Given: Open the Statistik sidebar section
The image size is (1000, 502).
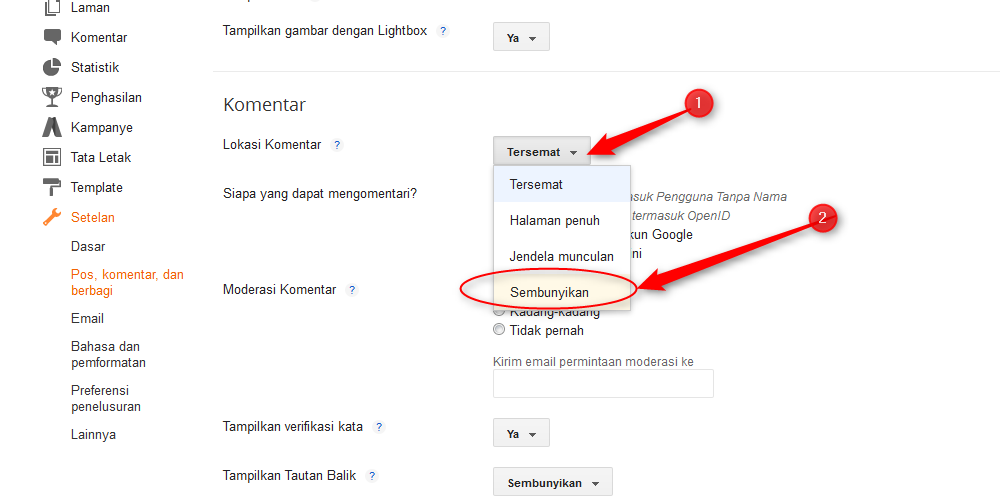Looking at the screenshot, I should pyautogui.click(x=95, y=67).
